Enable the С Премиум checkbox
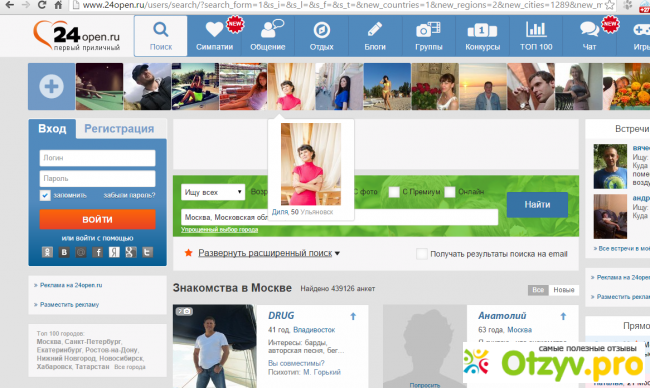This screenshot has height=388, width=650. pyautogui.click(x=394, y=192)
